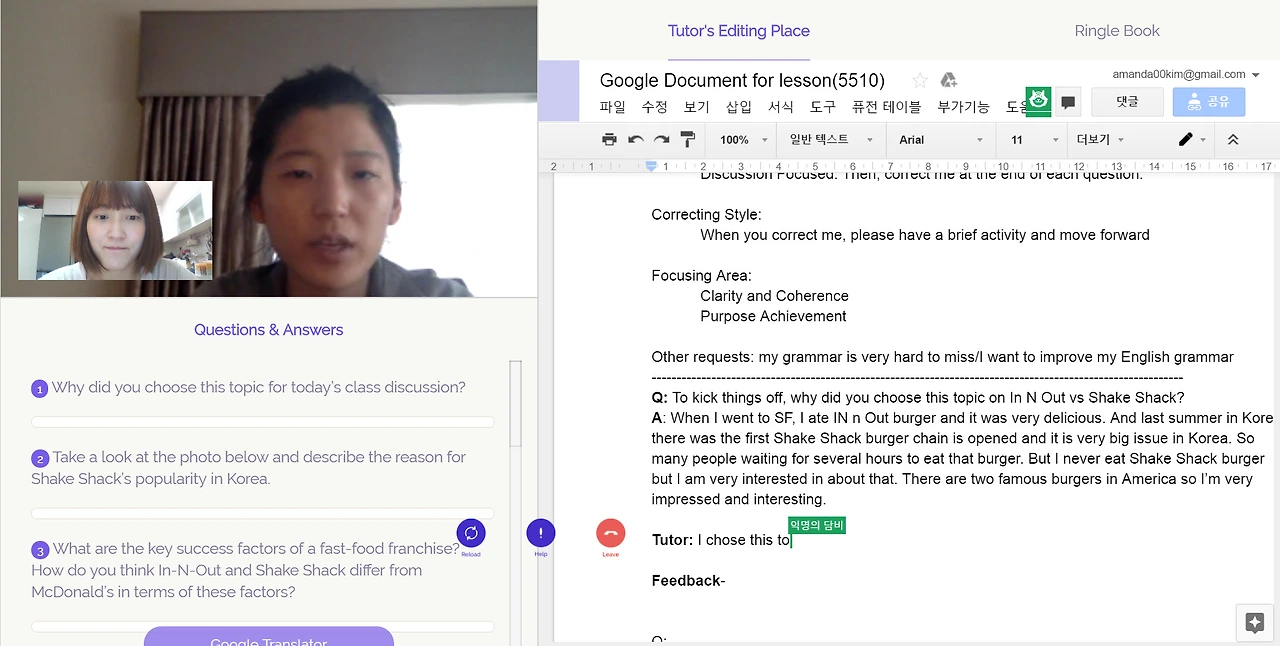Open the Google Translator button

click(x=269, y=636)
